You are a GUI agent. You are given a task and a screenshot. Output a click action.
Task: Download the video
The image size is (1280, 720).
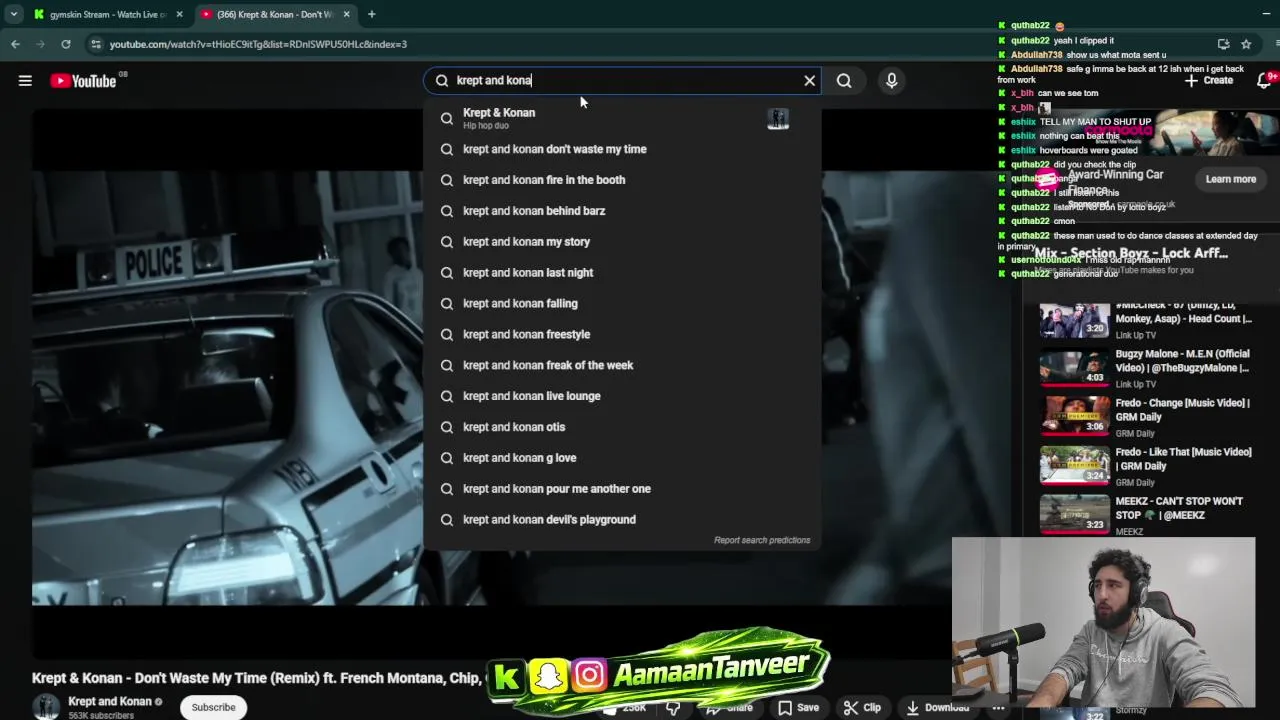point(937,707)
